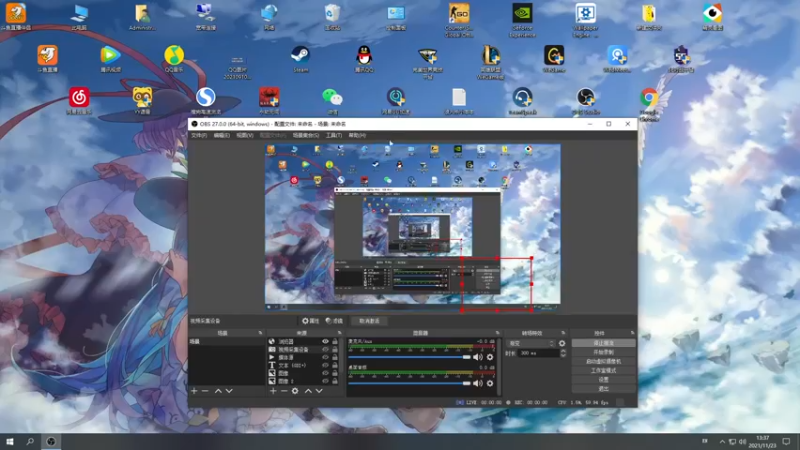Toggle visibility of 视频采集设备 source
800x450 pixels.
click(325, 349)
